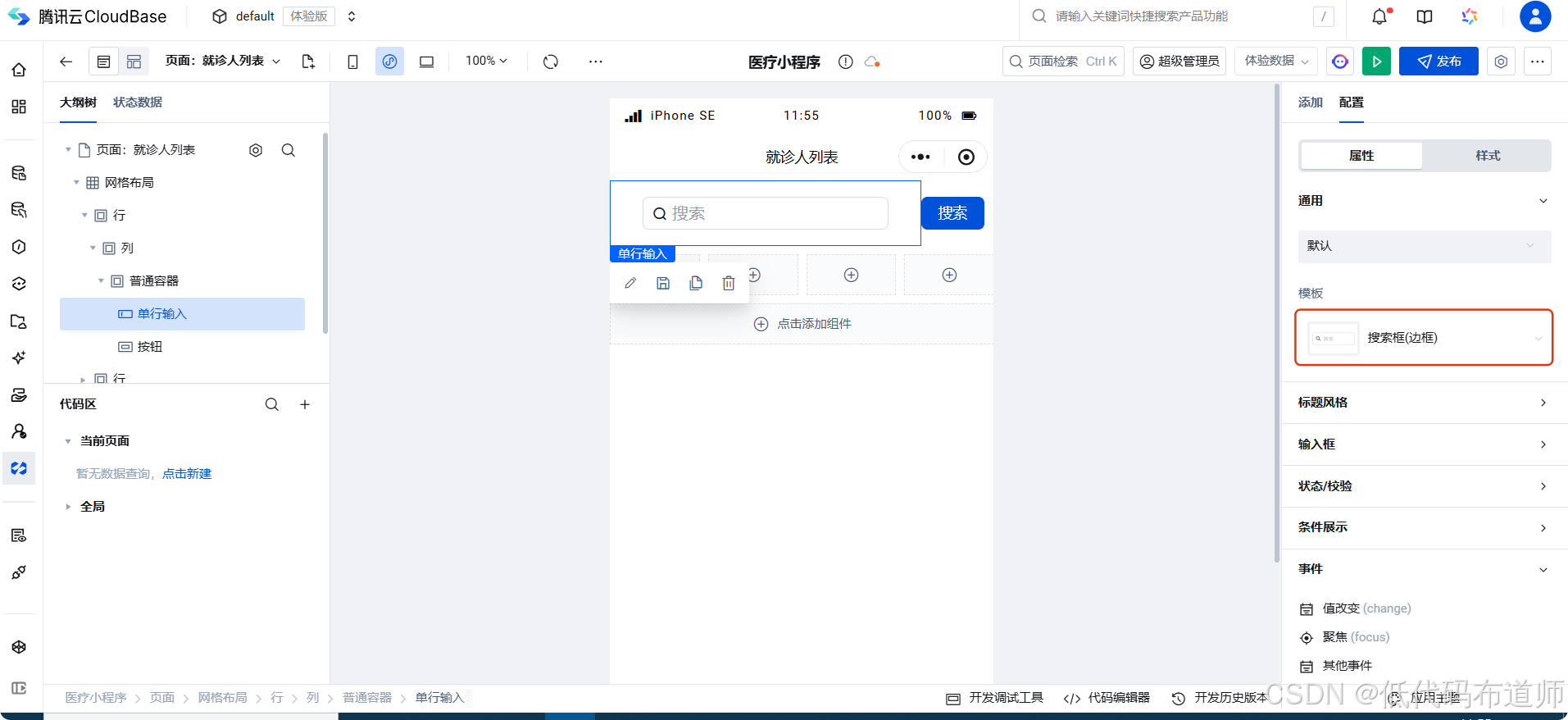Click the edit pencil icon on component toolbar
Viewport: 1568px width, 720px height.
point(630,283)
